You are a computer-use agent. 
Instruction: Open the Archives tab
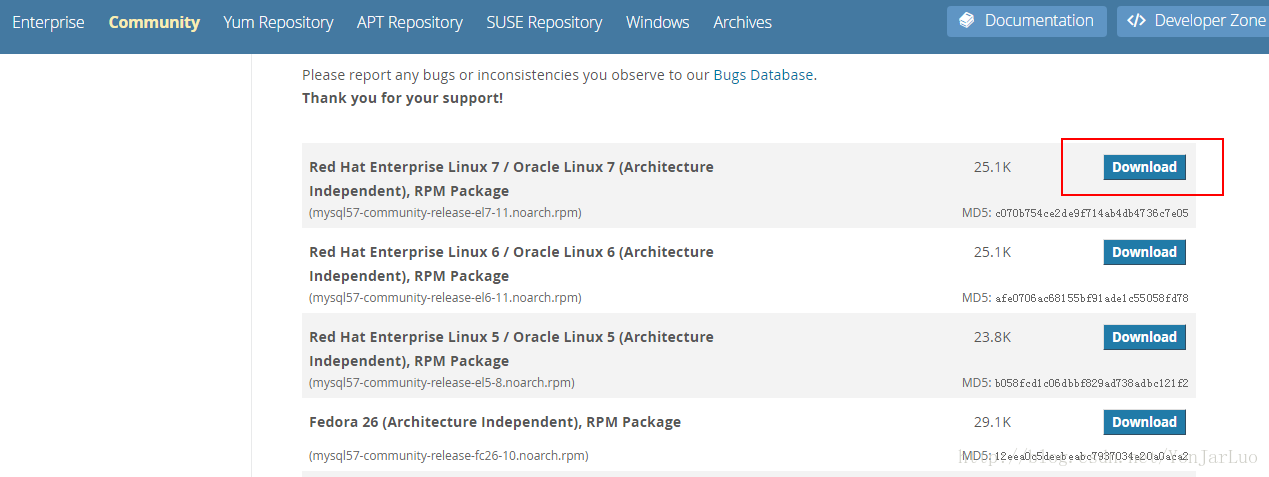point(743,22)
